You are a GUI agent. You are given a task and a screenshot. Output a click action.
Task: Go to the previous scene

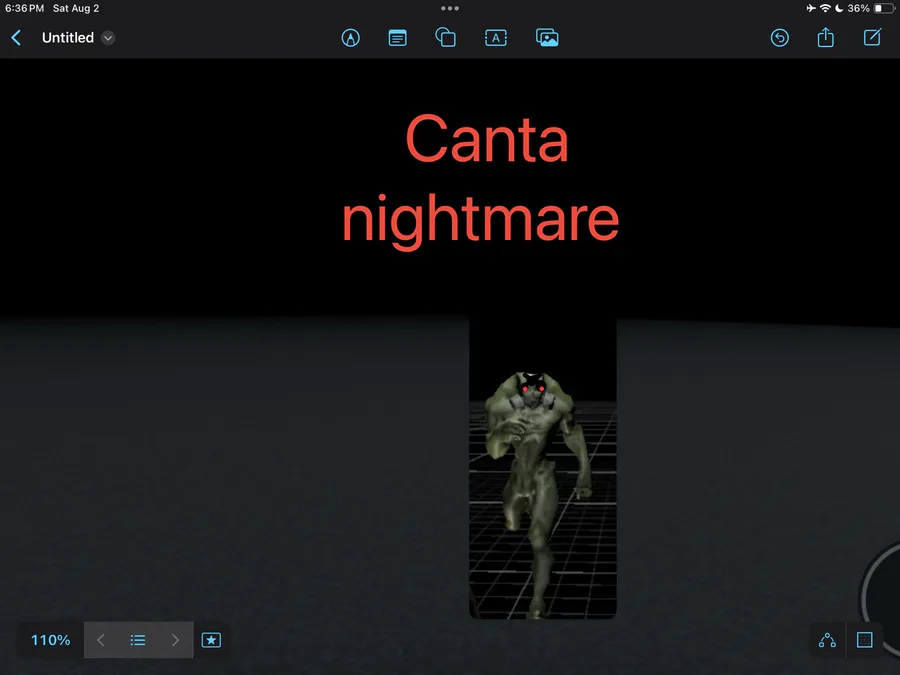click(100, 640)
